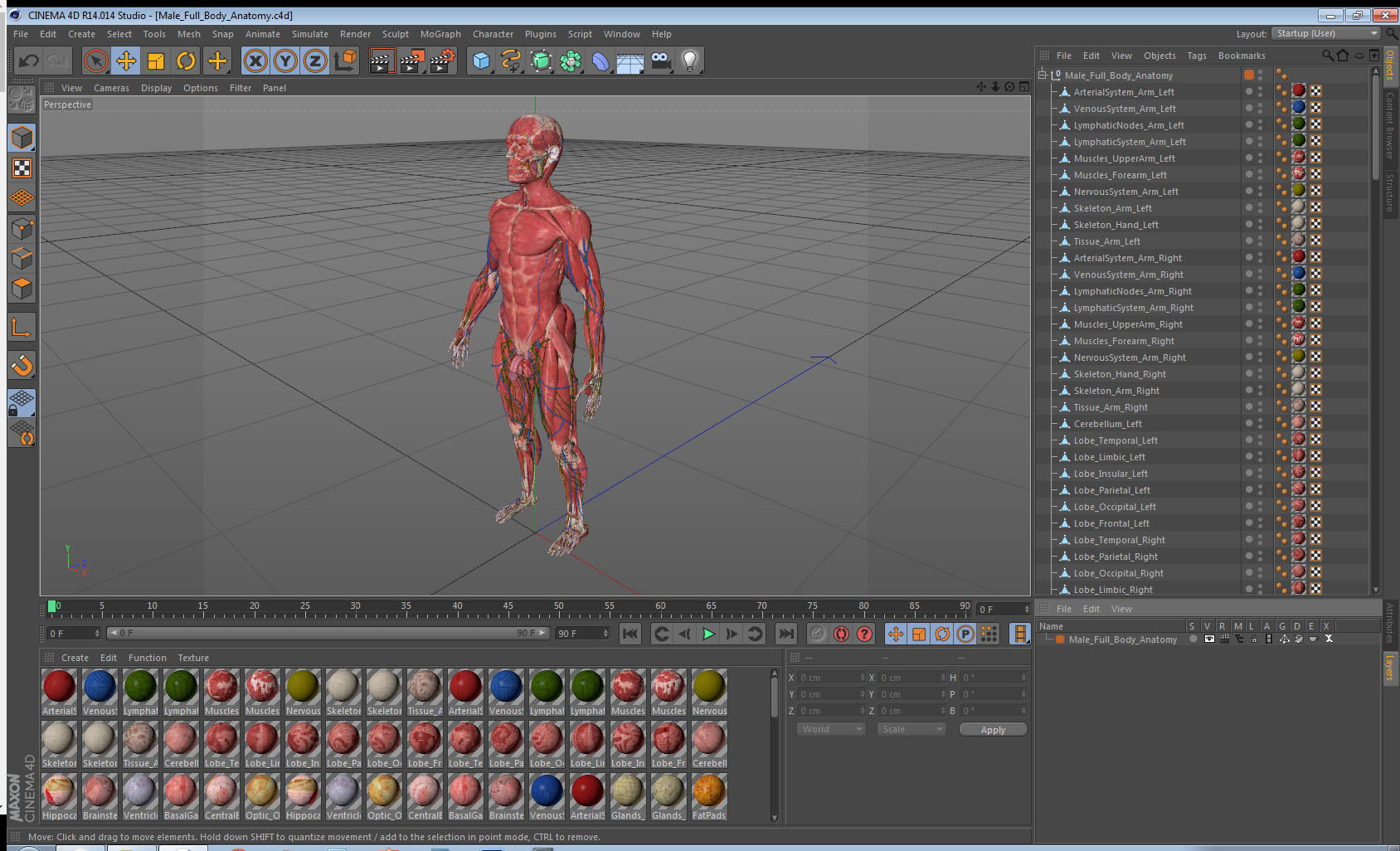Open the Objects menu in Object Manager
Image resolution: width=1400 pixels, height=851 pixels.
click(1159, 56)
